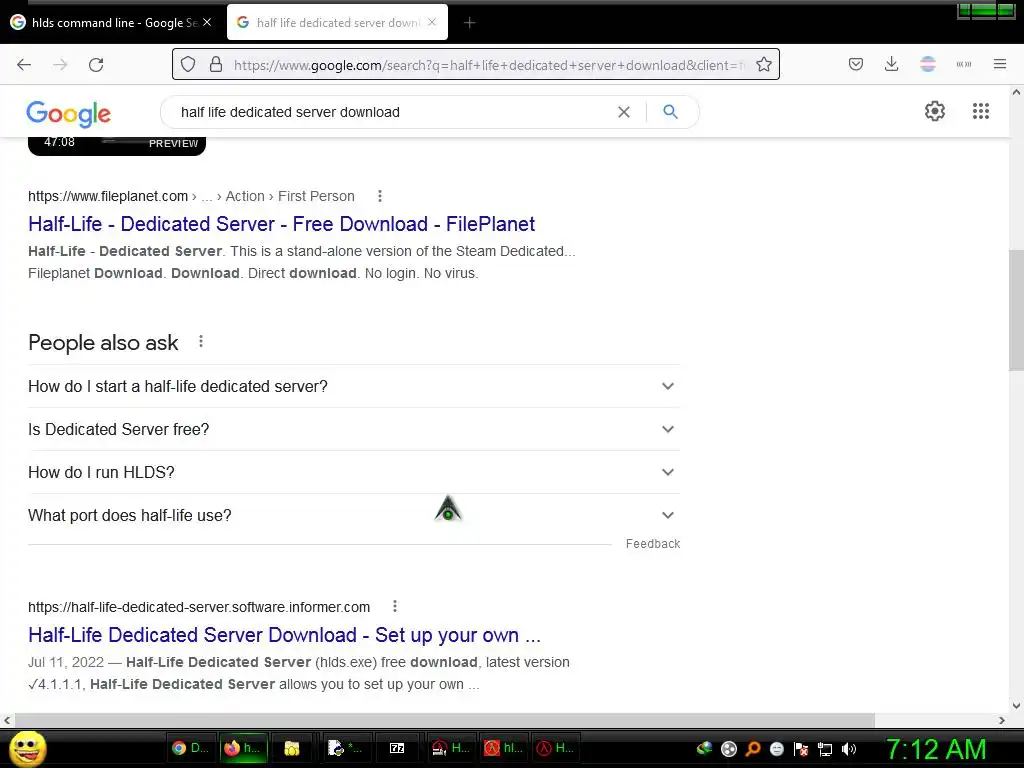Expand 'How do I start a half-life dedicated server?'
Image resolution: width=1024 pixels, height=768 pixels.
click(x=354, y=386)
